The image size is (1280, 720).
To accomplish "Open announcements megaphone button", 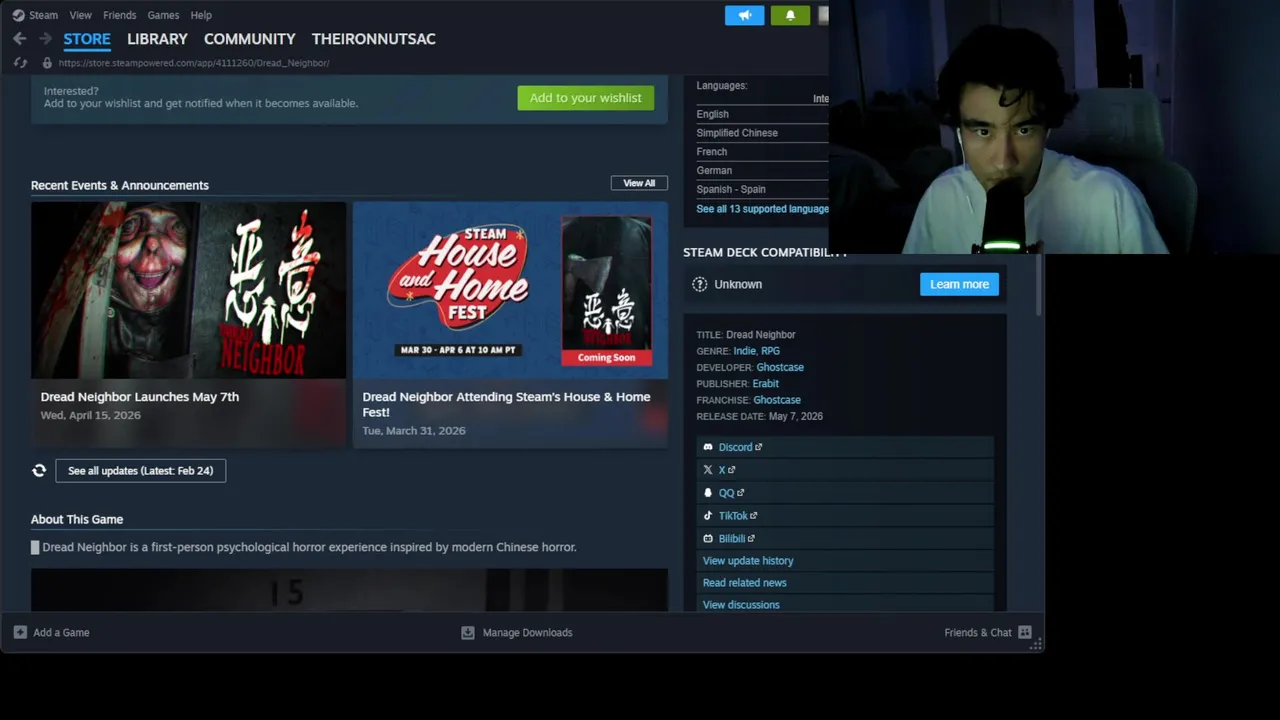I will 744,15.
